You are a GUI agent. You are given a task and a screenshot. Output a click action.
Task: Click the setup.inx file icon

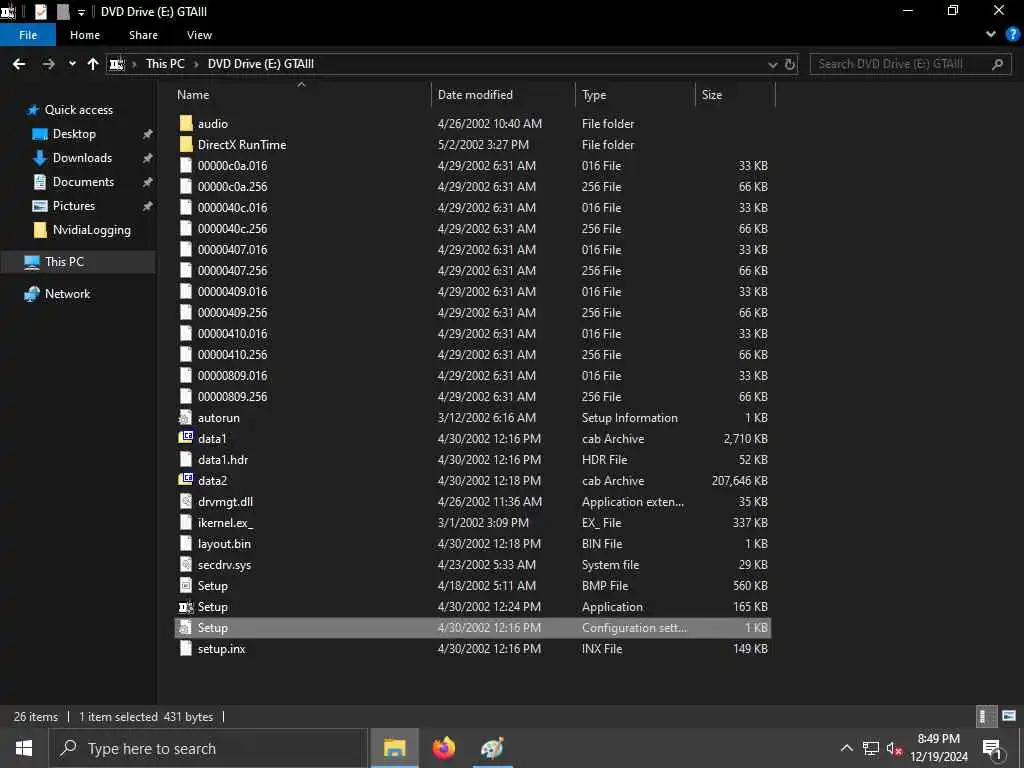coord(186,648)
